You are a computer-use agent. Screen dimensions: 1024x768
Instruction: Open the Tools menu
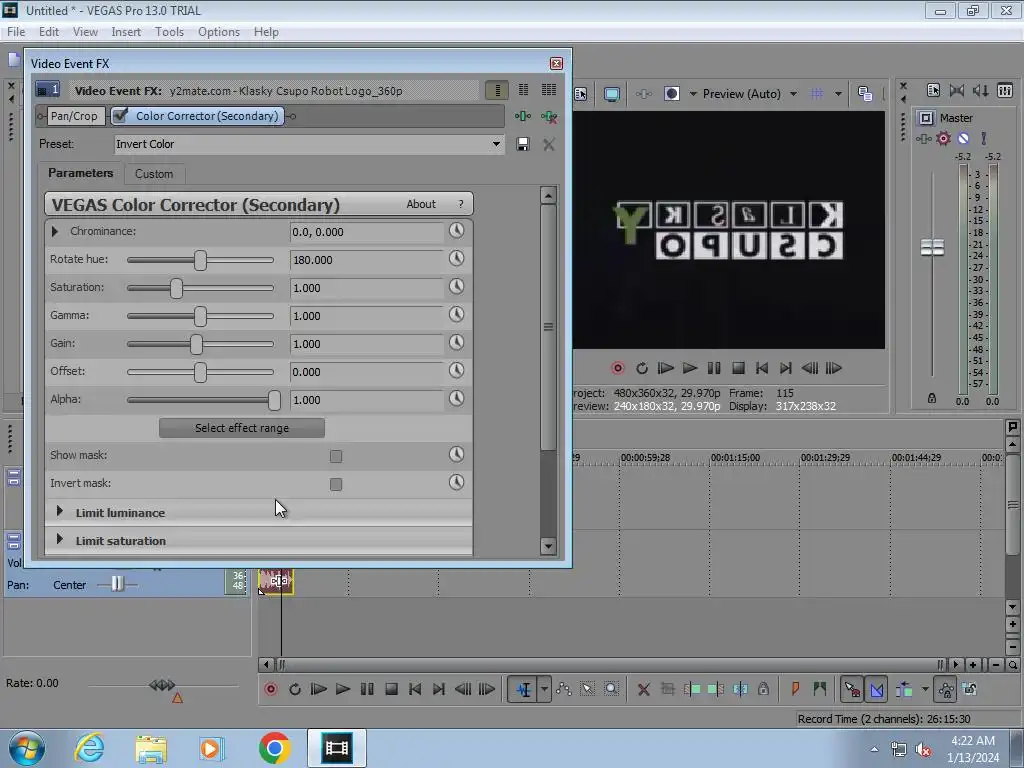[169, 31]
